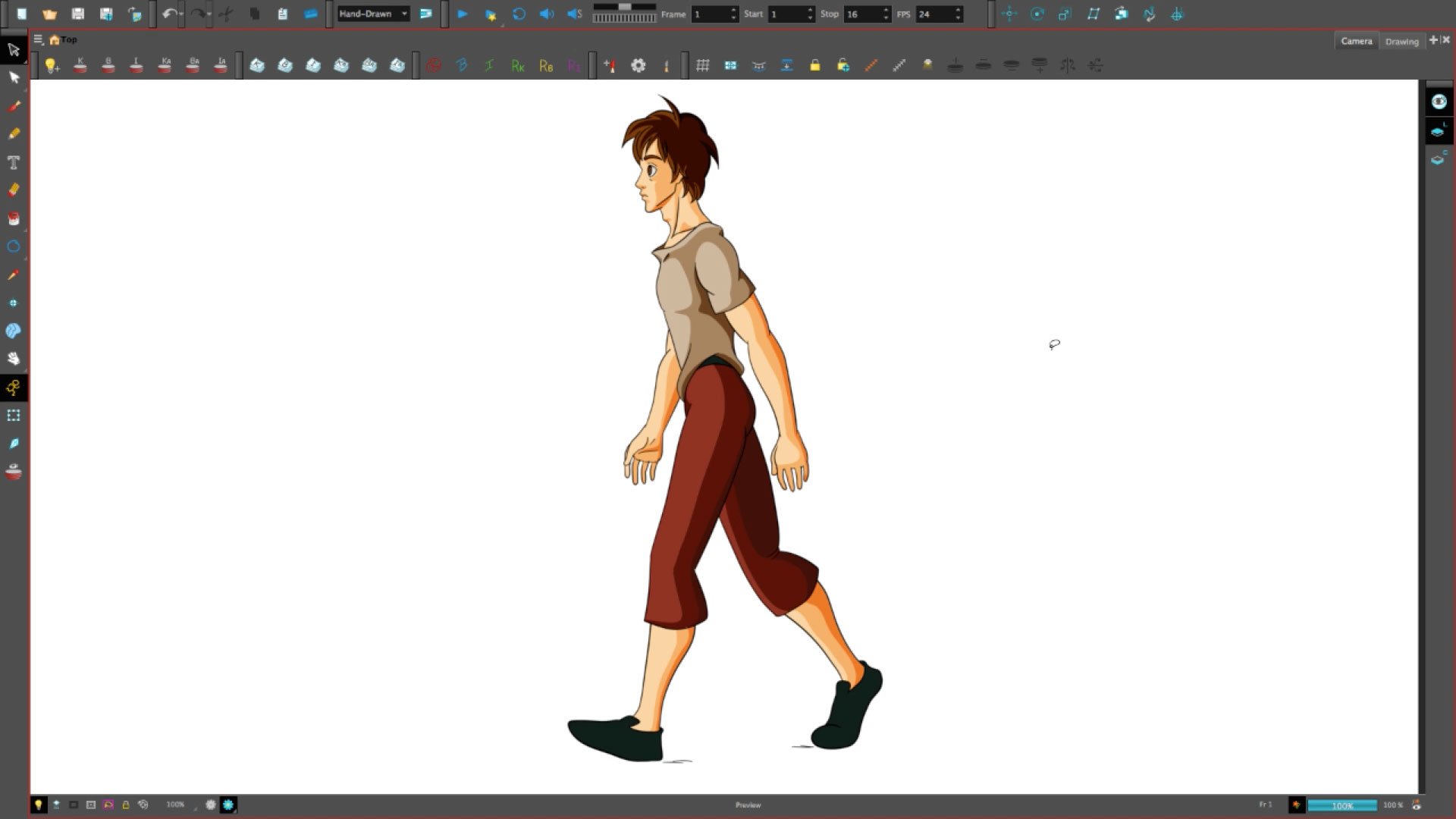Select the Contour Editor tool
Image resolution: width=1456 pixels, height=819 pixels.
14,77
